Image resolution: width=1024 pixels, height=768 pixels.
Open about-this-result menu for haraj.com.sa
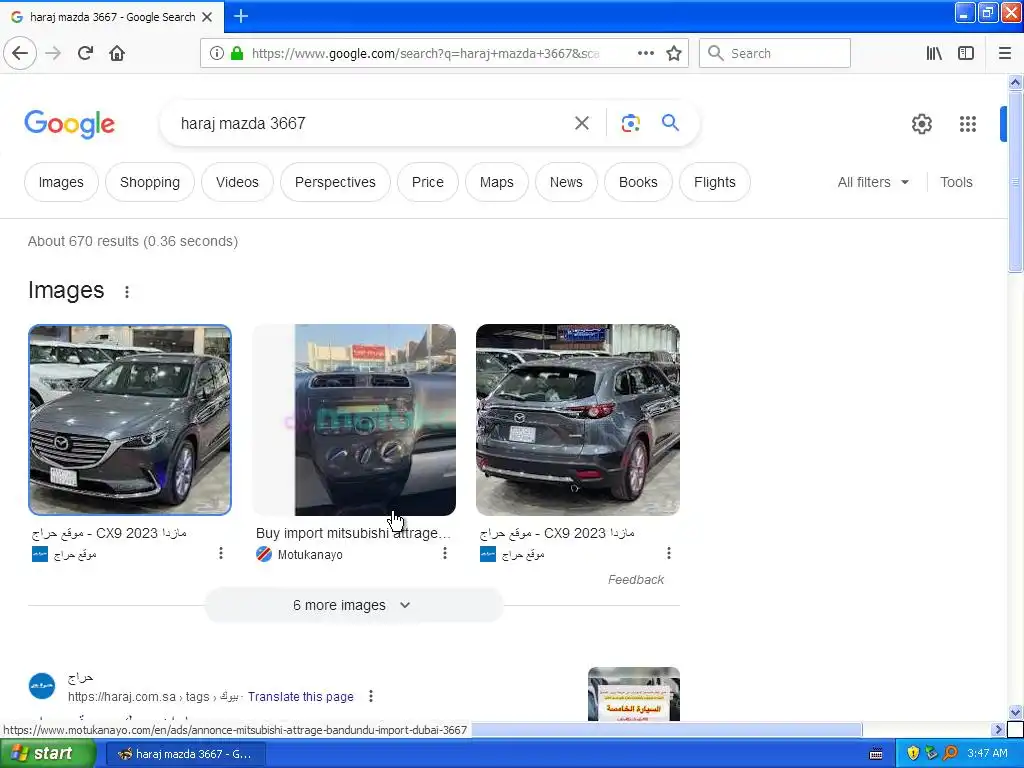(371, 696)
